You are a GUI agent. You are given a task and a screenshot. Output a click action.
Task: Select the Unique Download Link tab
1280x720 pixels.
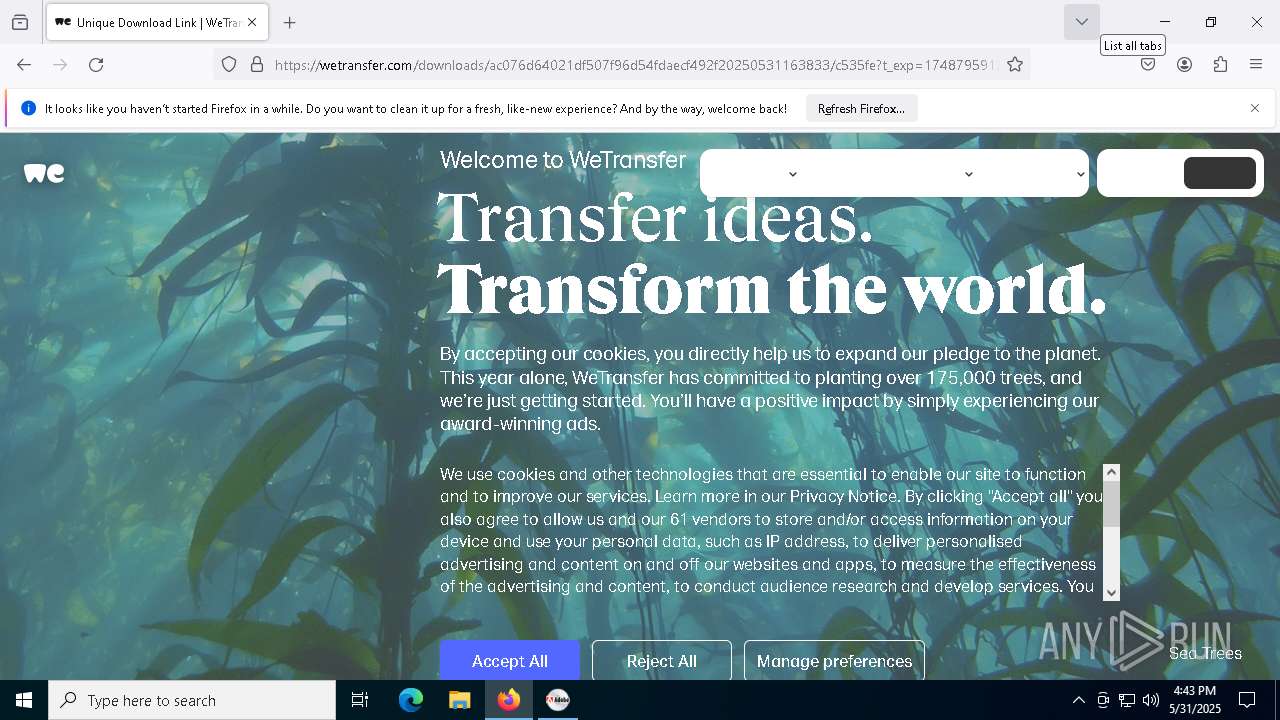pyautogui.click(x=157, y=22)
